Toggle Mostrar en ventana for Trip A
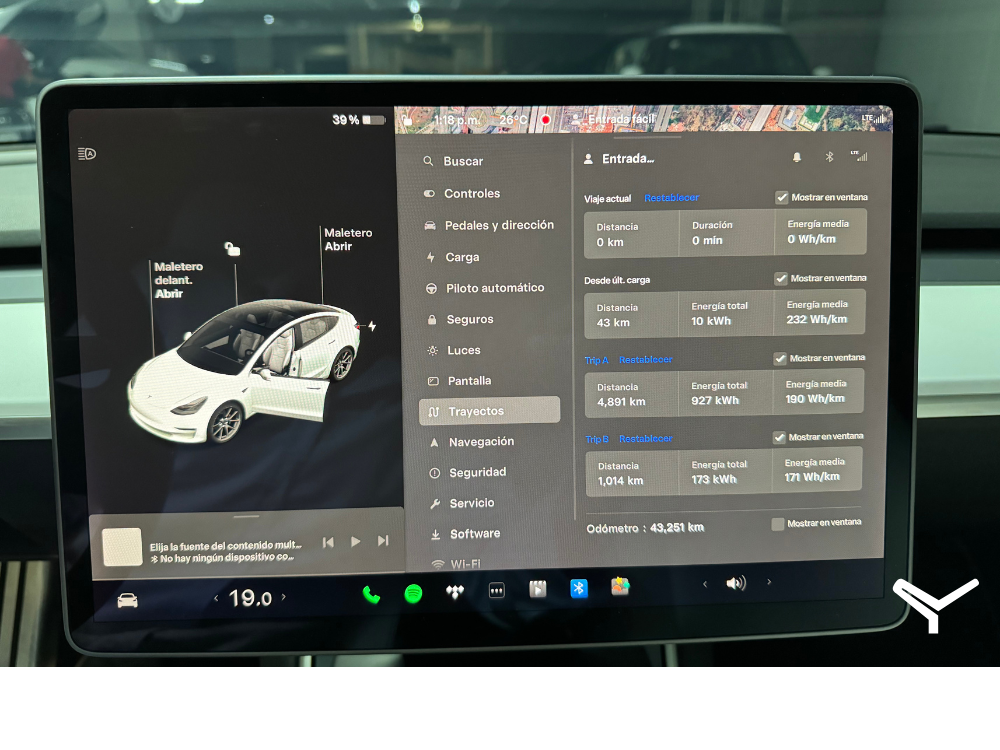 click(781, 358)
